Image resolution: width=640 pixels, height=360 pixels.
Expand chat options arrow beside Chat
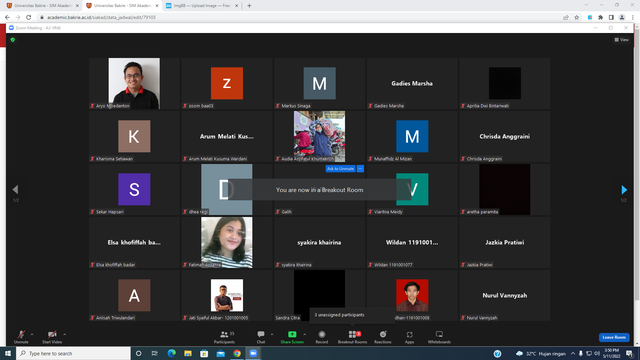(x=272, y=334)
